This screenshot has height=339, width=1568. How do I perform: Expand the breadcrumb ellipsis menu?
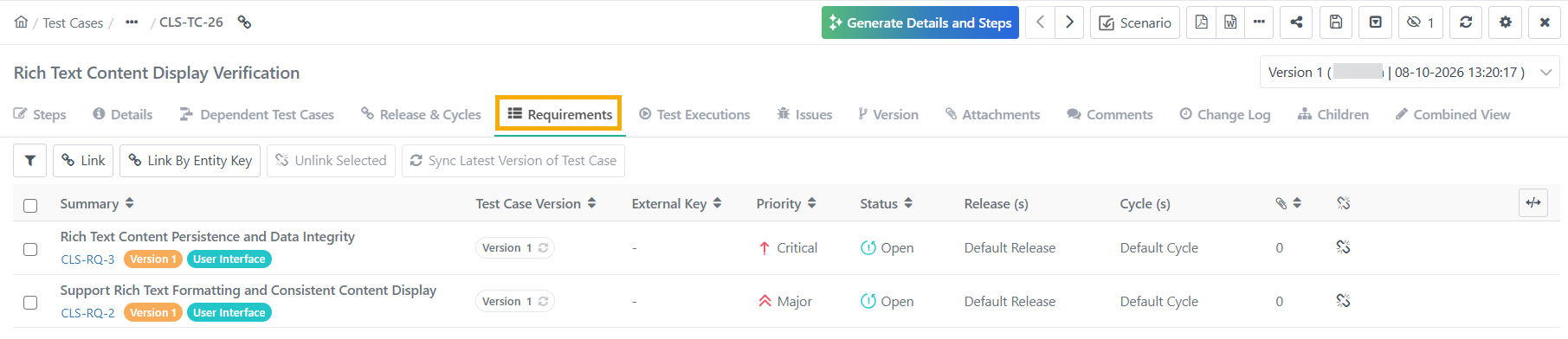coord(132,22)
